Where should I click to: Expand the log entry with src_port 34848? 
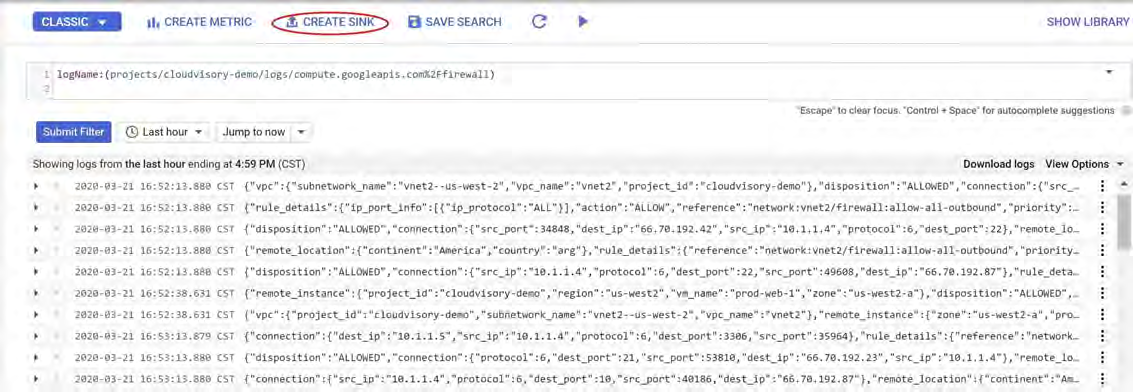[36, 229]
